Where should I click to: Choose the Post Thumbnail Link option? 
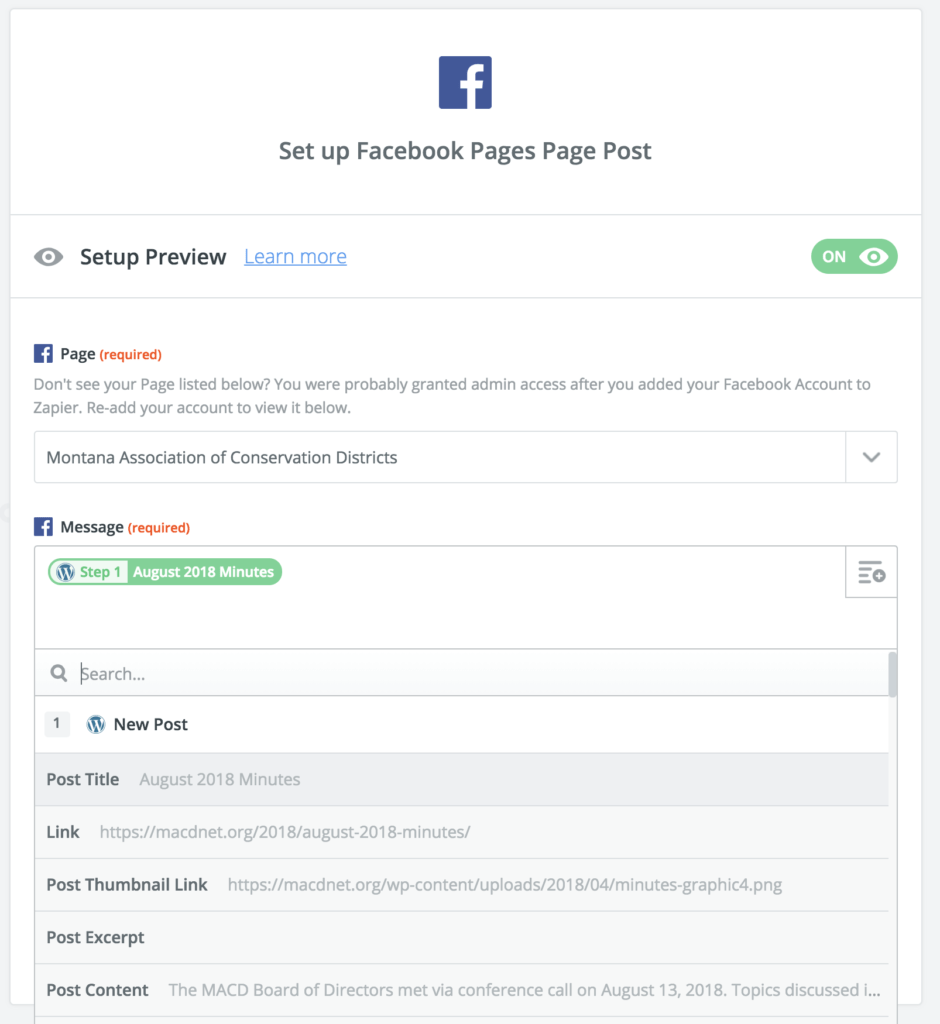click(x=461, y=884)
